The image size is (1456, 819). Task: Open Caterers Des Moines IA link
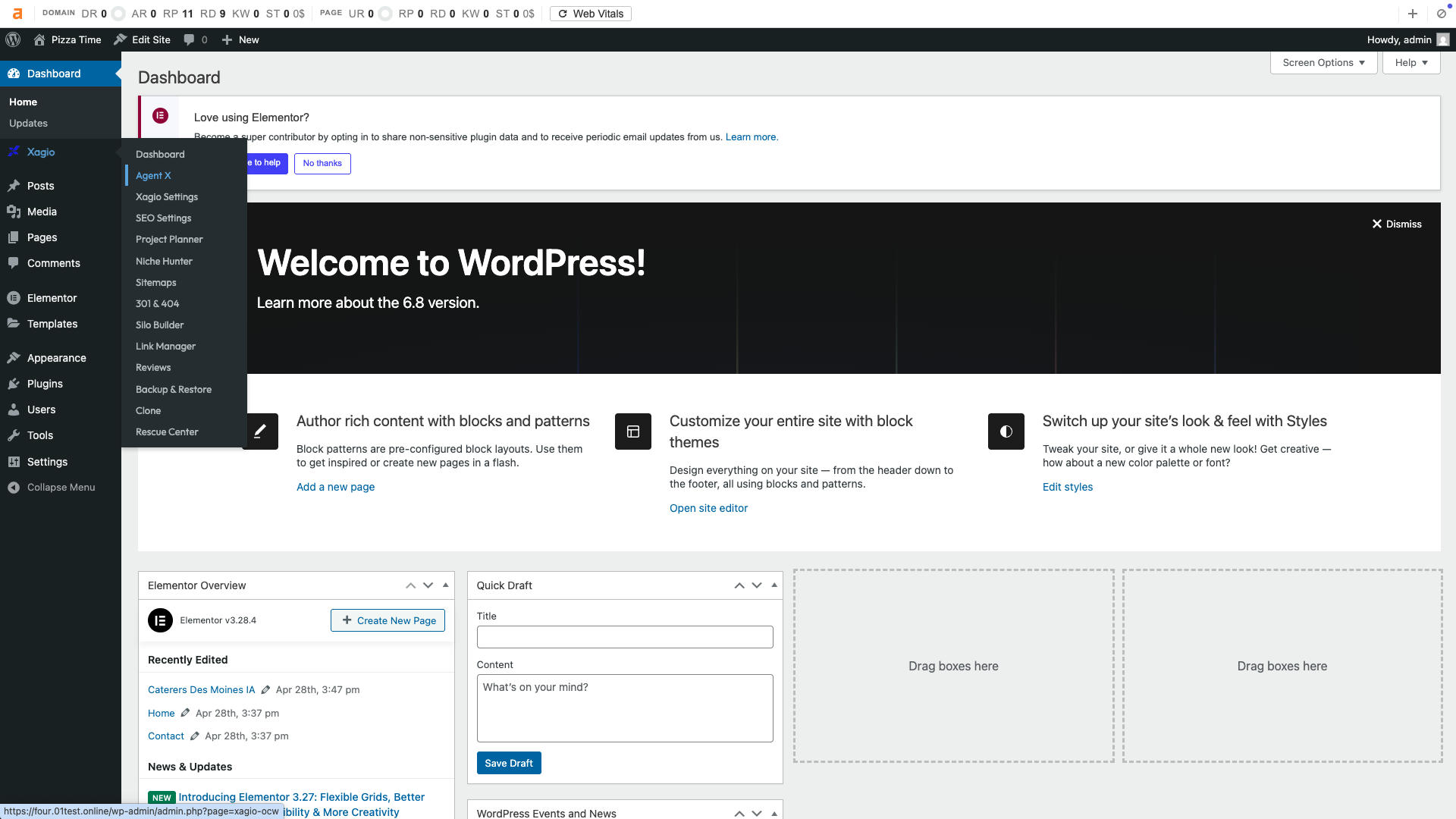(x=201, y=689)
